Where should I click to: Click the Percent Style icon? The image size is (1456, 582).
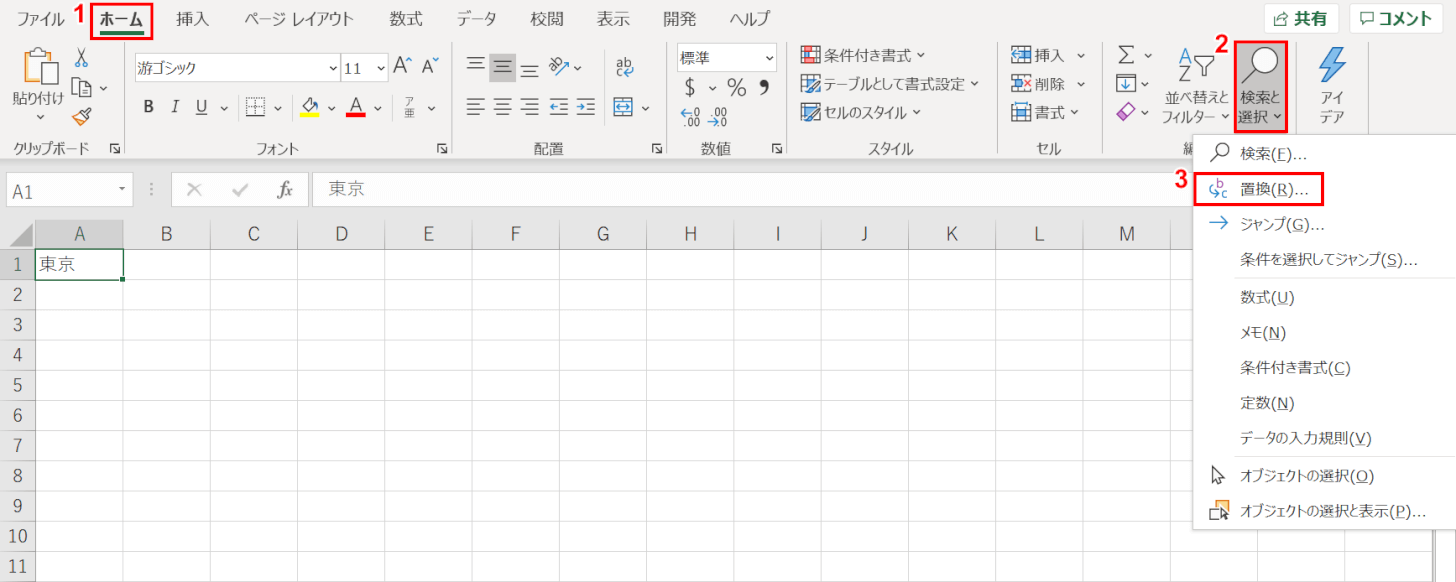click(x=737, y=88)
